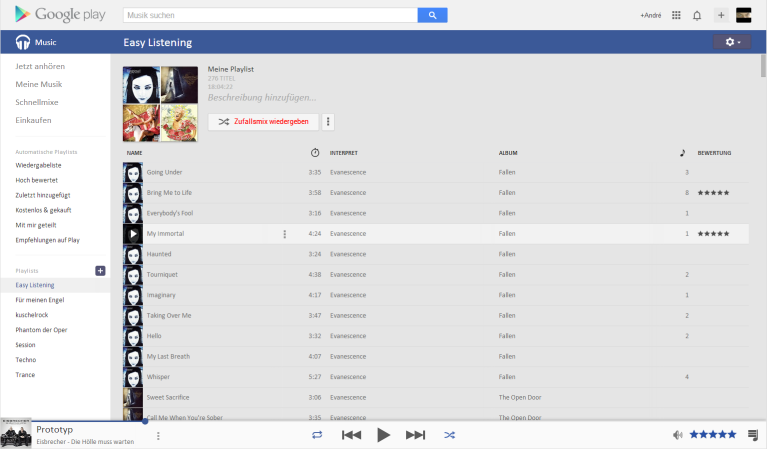Click the blue search magnifier button
This screenshot has height=449, width=767.
click(x=432, y=15)
